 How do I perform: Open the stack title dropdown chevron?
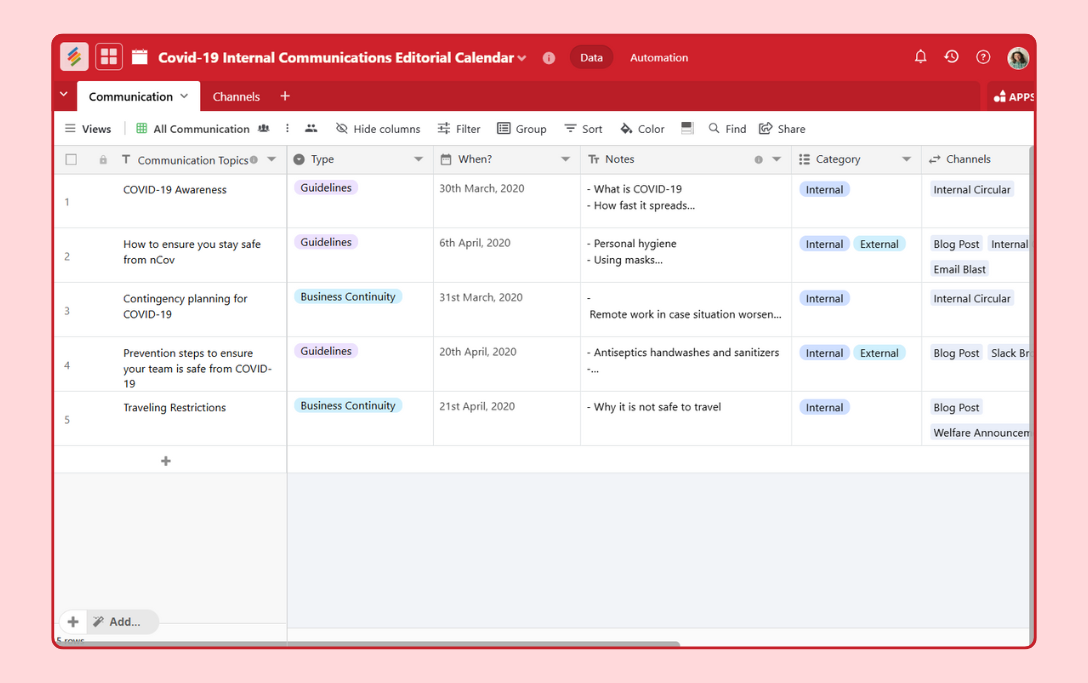522,58
